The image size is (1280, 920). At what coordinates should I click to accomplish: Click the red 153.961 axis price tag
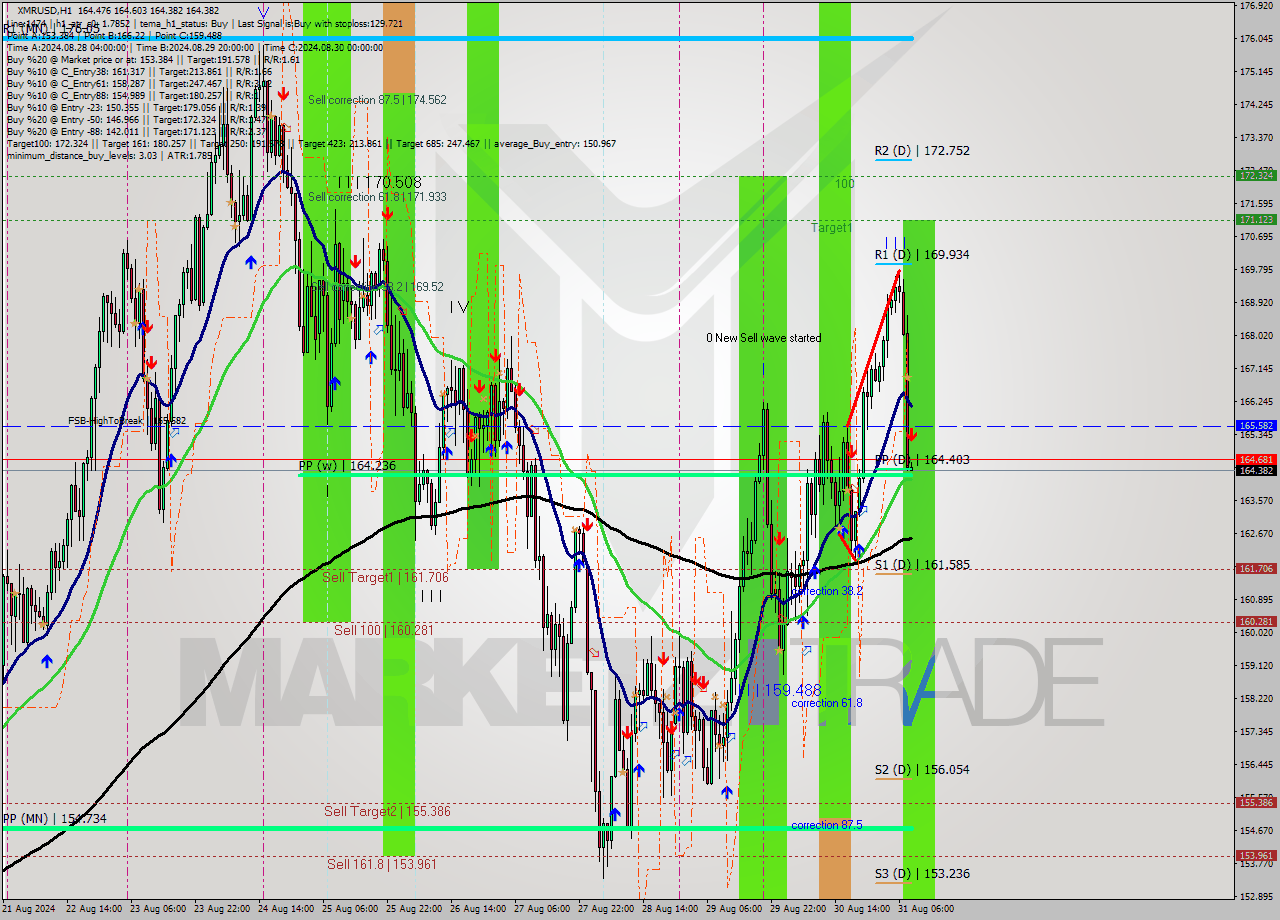(1255, 855)
